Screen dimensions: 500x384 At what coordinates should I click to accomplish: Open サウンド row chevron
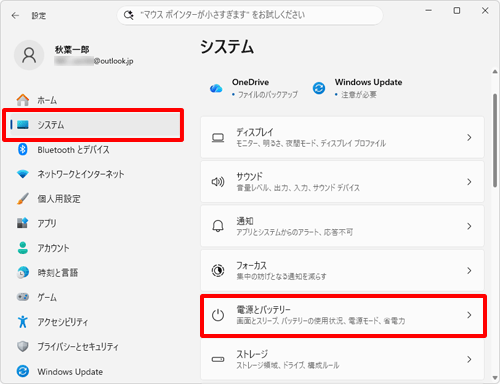[x=469, y=182]
